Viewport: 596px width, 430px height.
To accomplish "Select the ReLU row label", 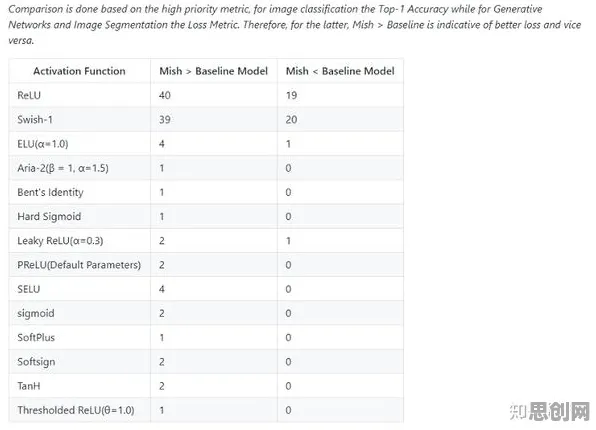I will (29, 95).
